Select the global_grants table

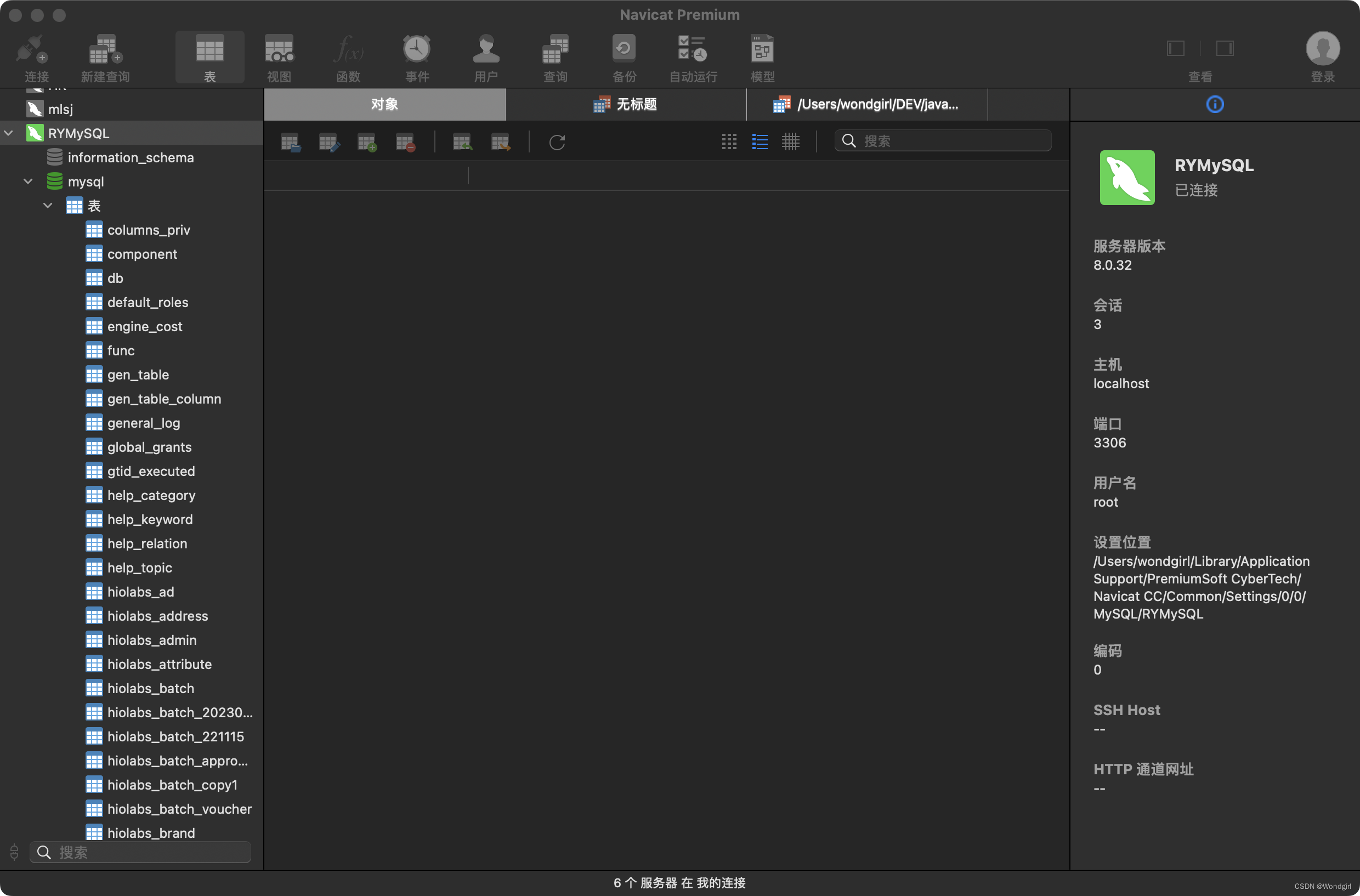[x=132, y=447]
